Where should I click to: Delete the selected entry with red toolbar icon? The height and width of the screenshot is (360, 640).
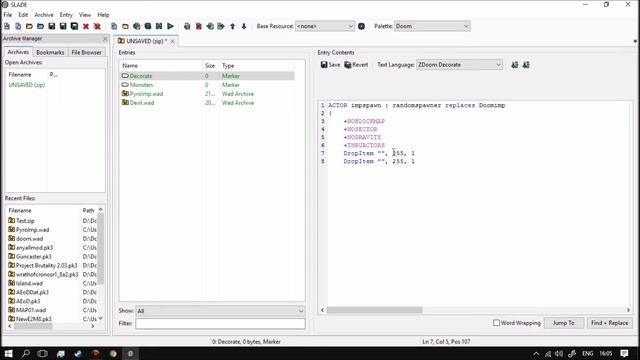click(x=198, y=26)
